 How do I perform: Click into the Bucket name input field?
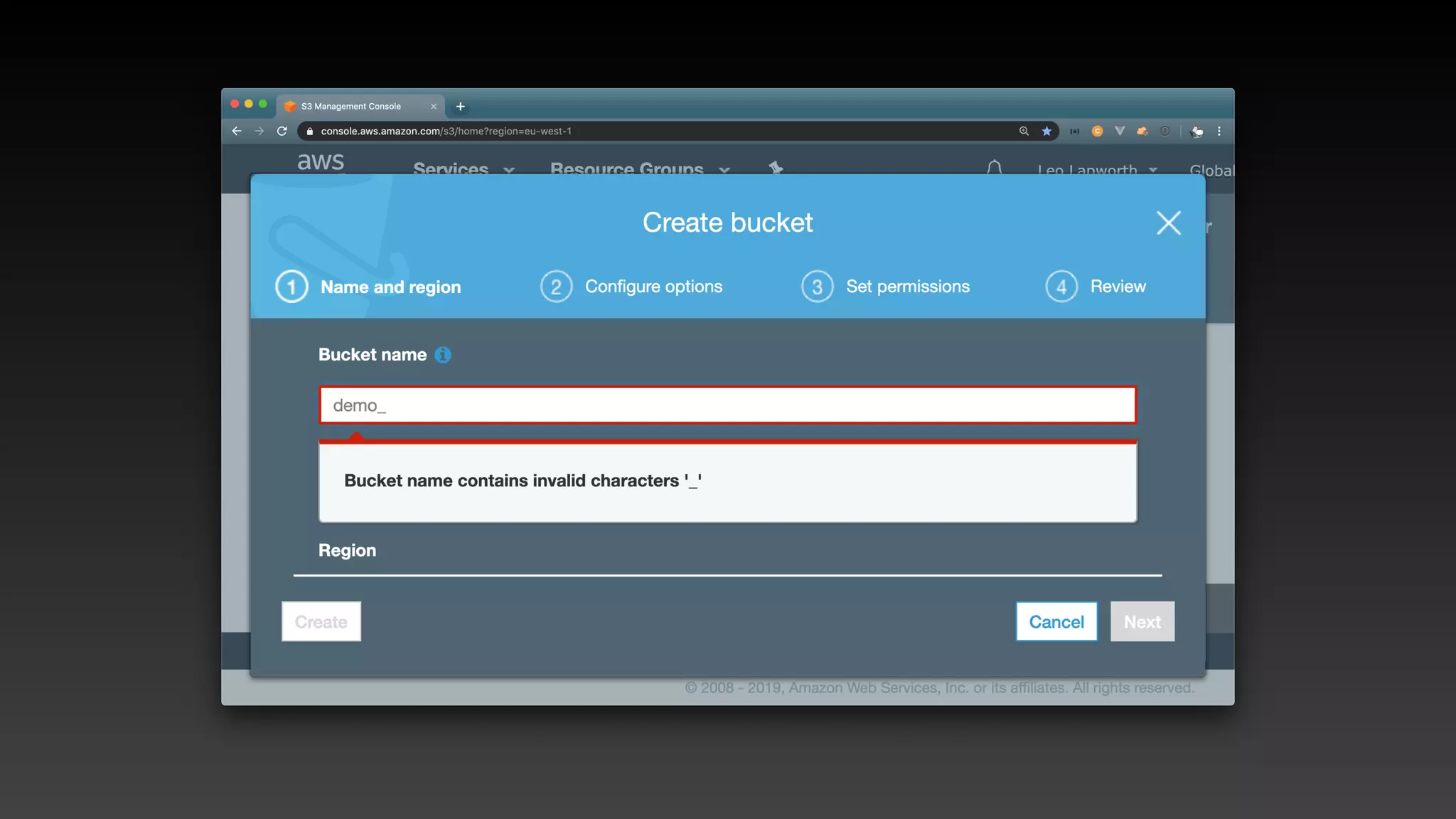coord(727,405)
